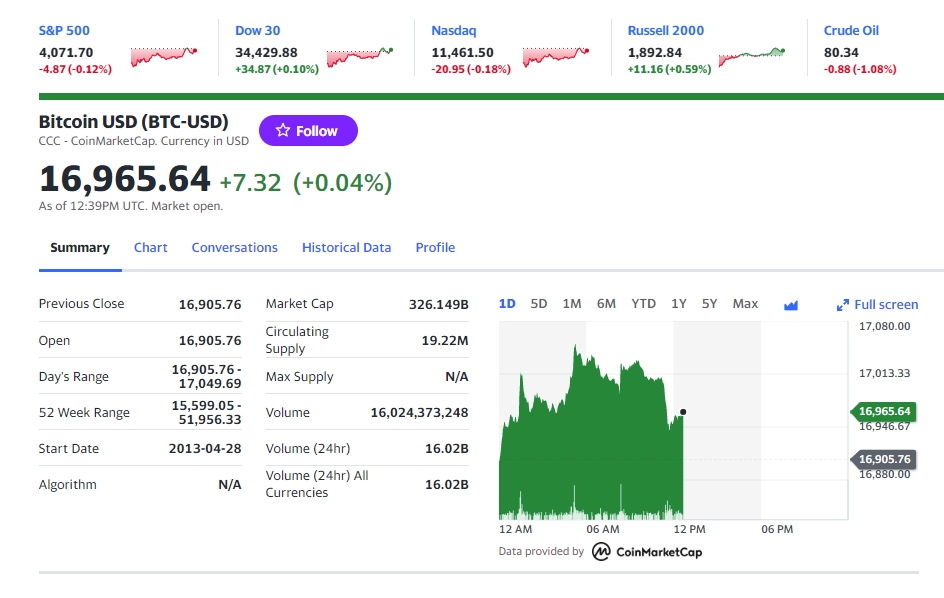Click the Algorithm label
The image size is (944, 598).
67,485
